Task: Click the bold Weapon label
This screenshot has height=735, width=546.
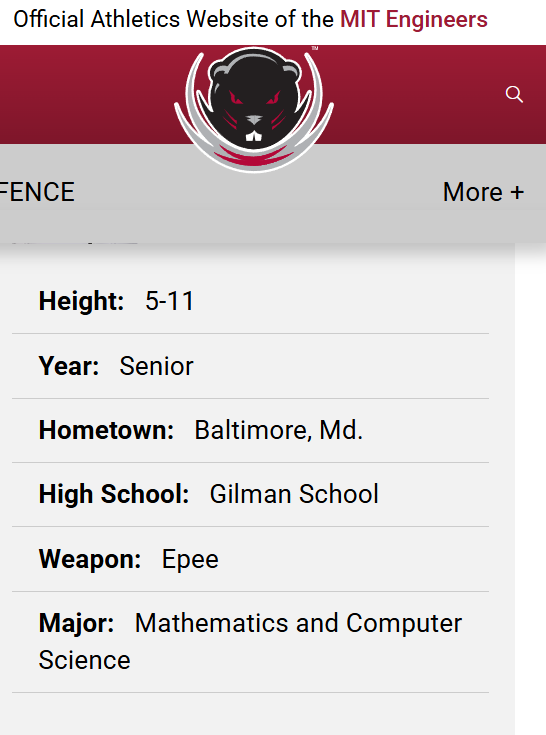Action: (x=90, y=559)
